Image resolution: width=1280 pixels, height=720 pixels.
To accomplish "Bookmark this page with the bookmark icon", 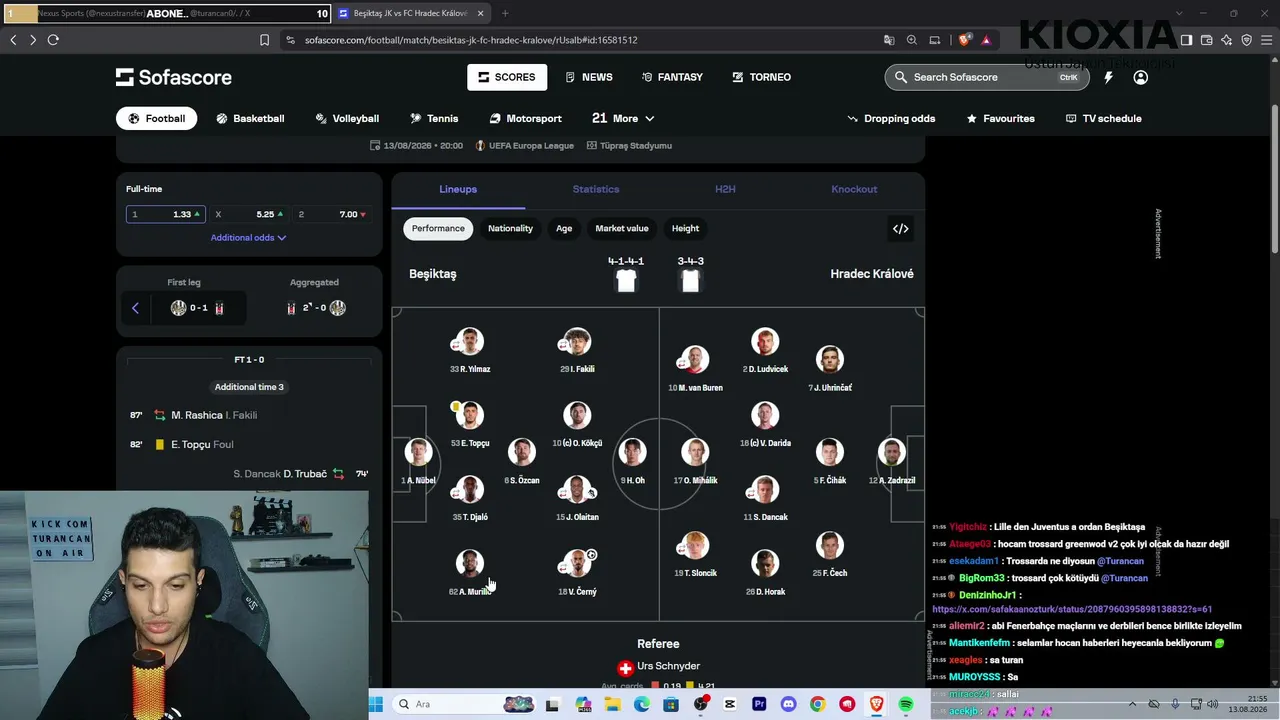I will click(x=264, y=40).
